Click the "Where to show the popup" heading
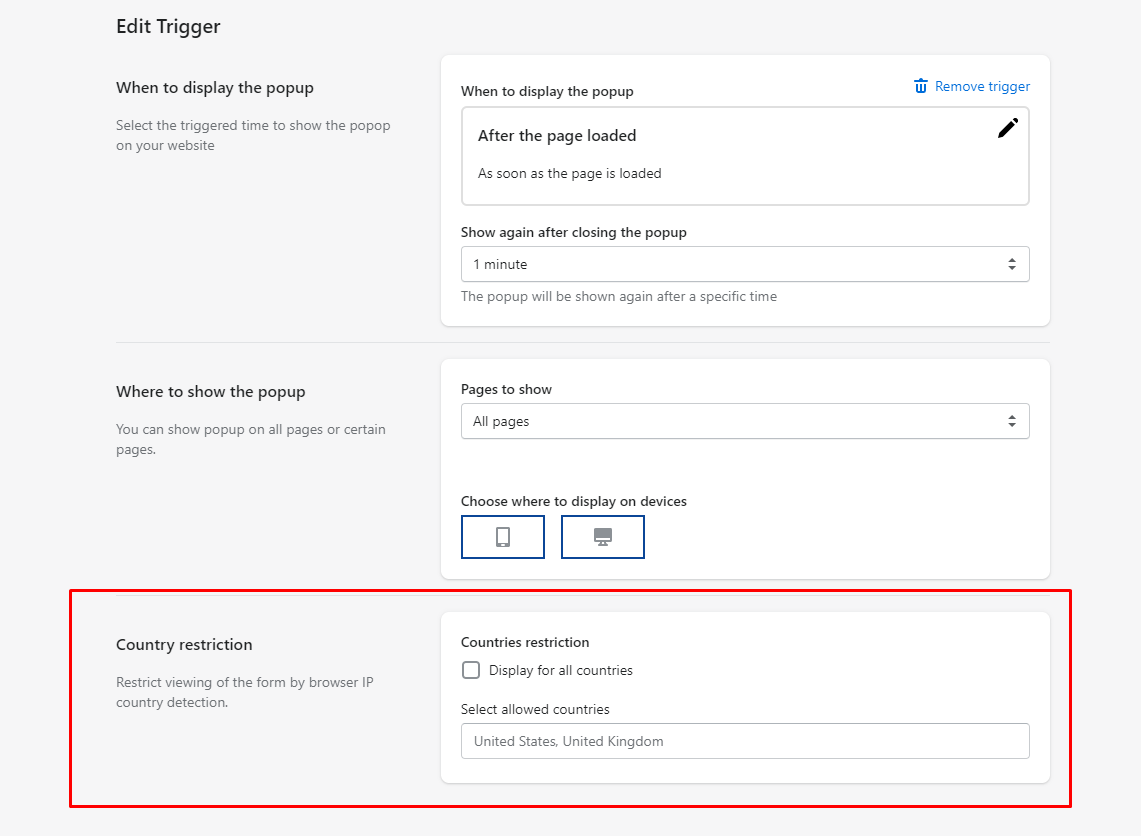 [x=211, y=392]
